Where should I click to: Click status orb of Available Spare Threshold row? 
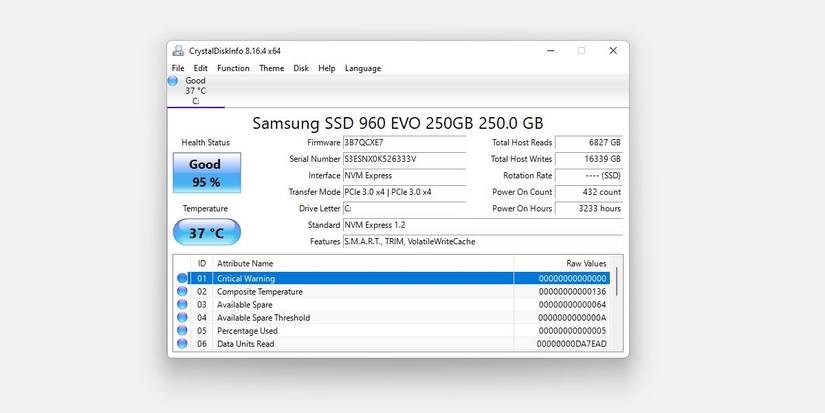tap(182, 318)
